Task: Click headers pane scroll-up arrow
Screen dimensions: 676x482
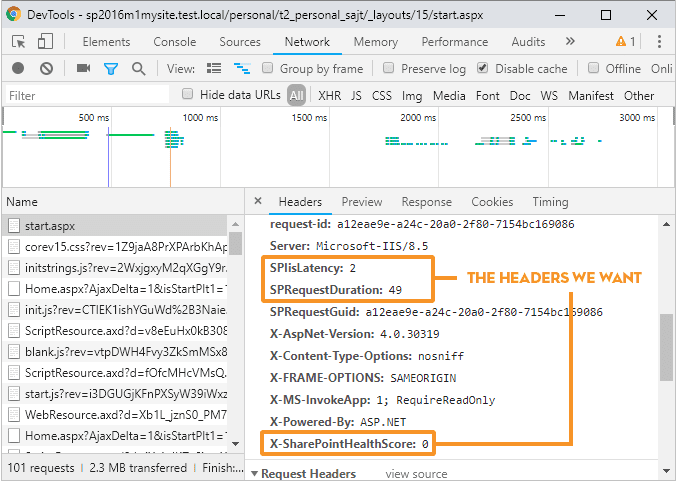Action: tap(666, 224)
